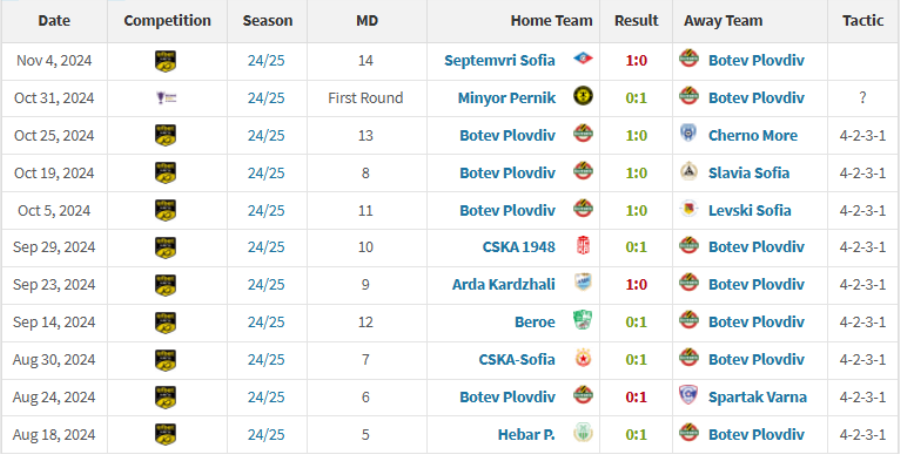Click the MD column header

point(367,21)
